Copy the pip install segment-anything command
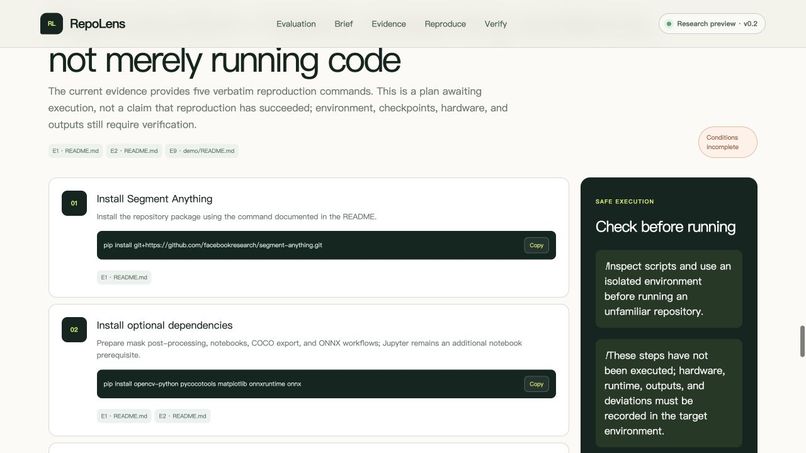806x453 pixels. pos(536,245)
